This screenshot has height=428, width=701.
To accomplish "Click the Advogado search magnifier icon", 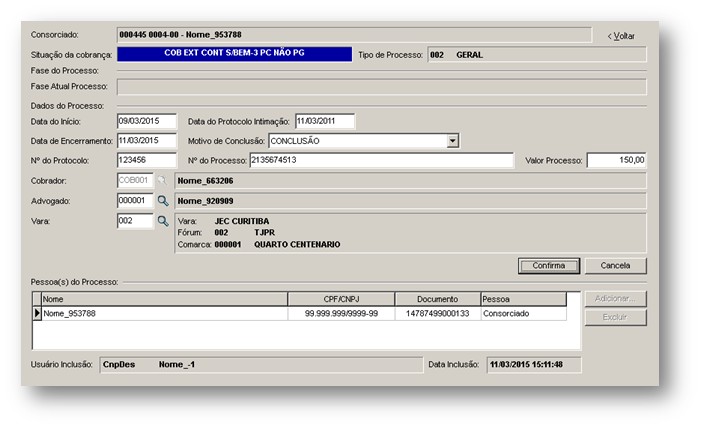I will [163, 201].
